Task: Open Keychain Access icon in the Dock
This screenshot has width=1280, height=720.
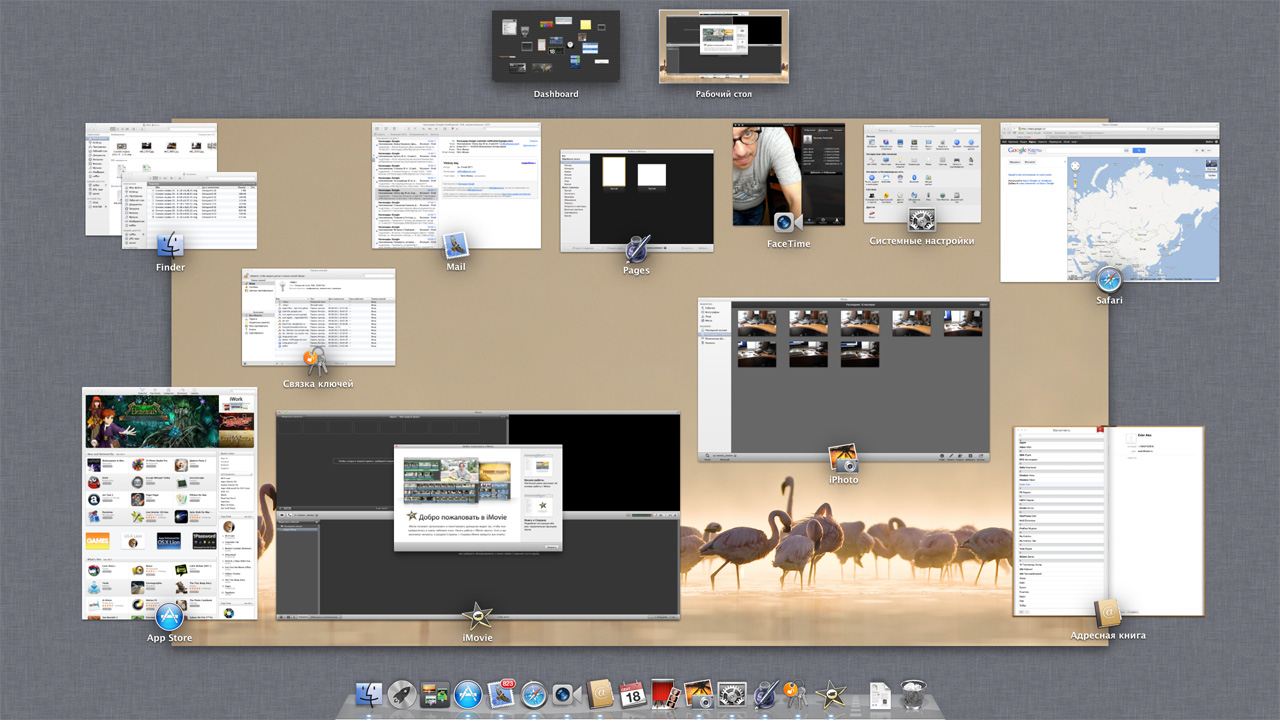Action: coord(797,695)
